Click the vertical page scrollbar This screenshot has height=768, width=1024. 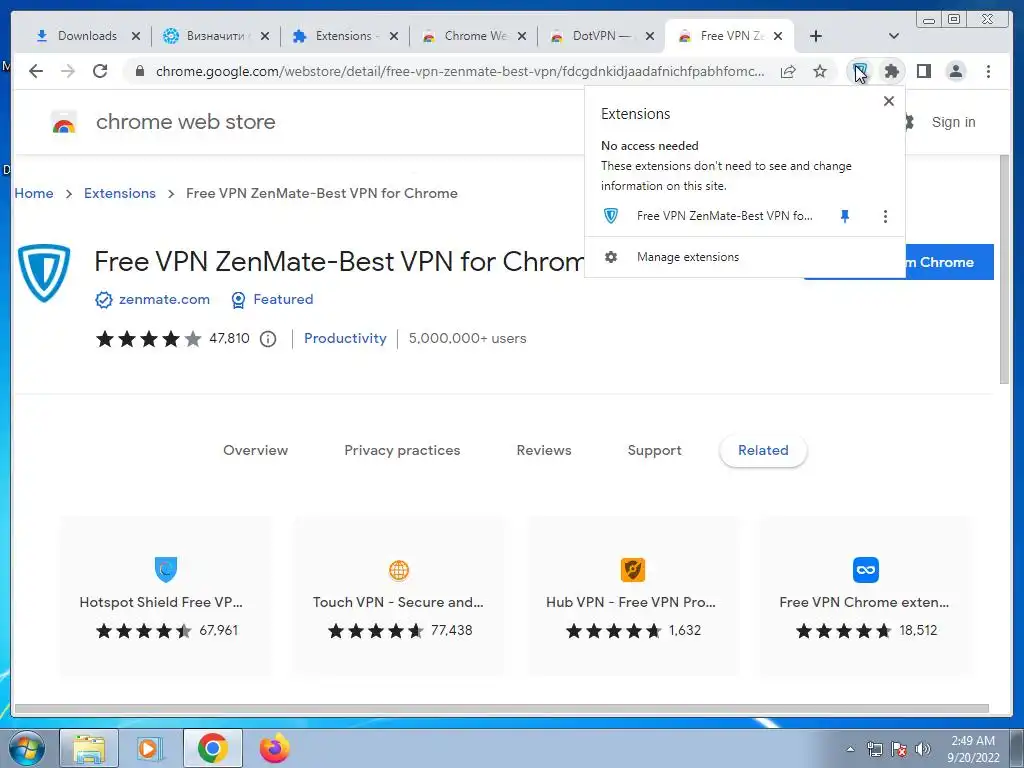coord(1004,269)
